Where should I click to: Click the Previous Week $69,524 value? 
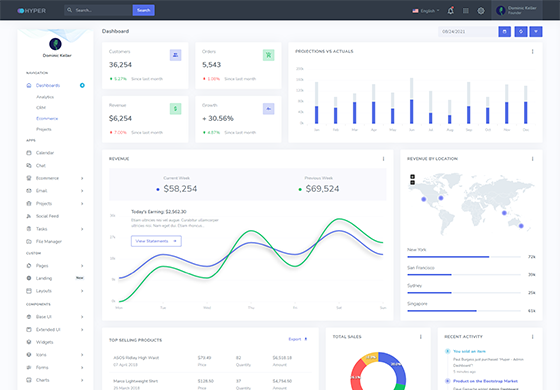click(x=322, y=189)
